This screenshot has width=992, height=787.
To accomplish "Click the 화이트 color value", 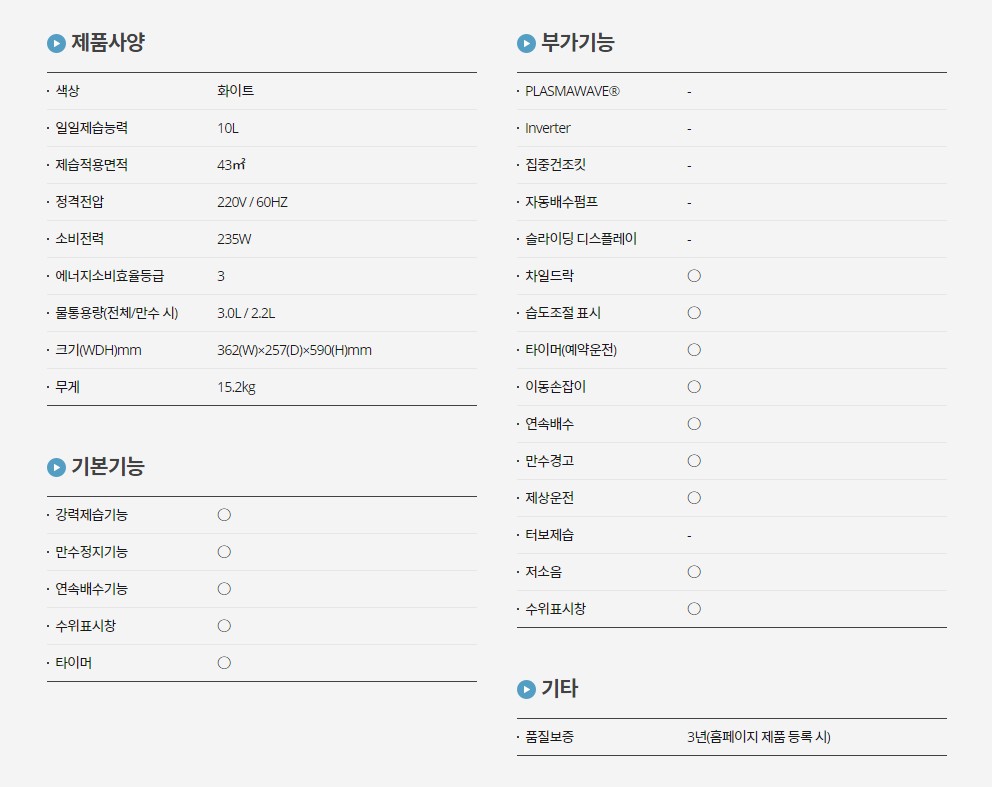I will 235,91.
